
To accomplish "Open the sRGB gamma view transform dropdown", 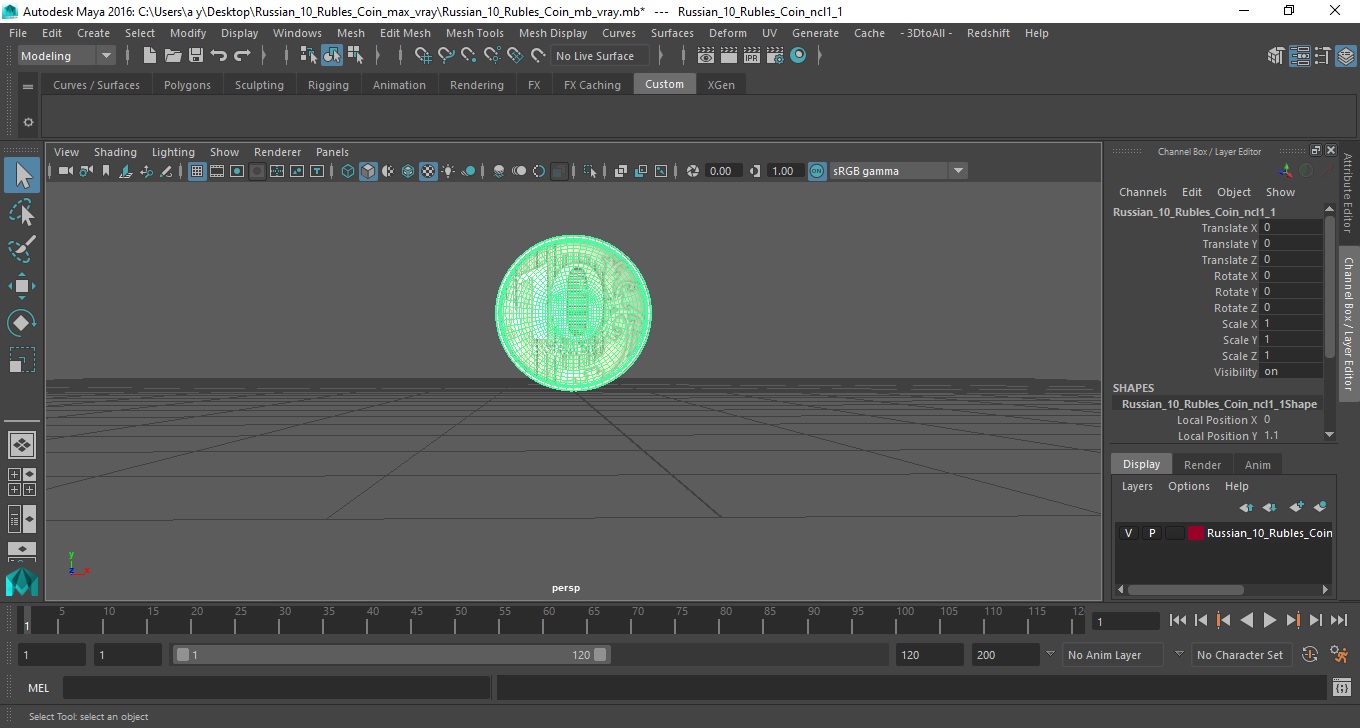I will point(898,171).
